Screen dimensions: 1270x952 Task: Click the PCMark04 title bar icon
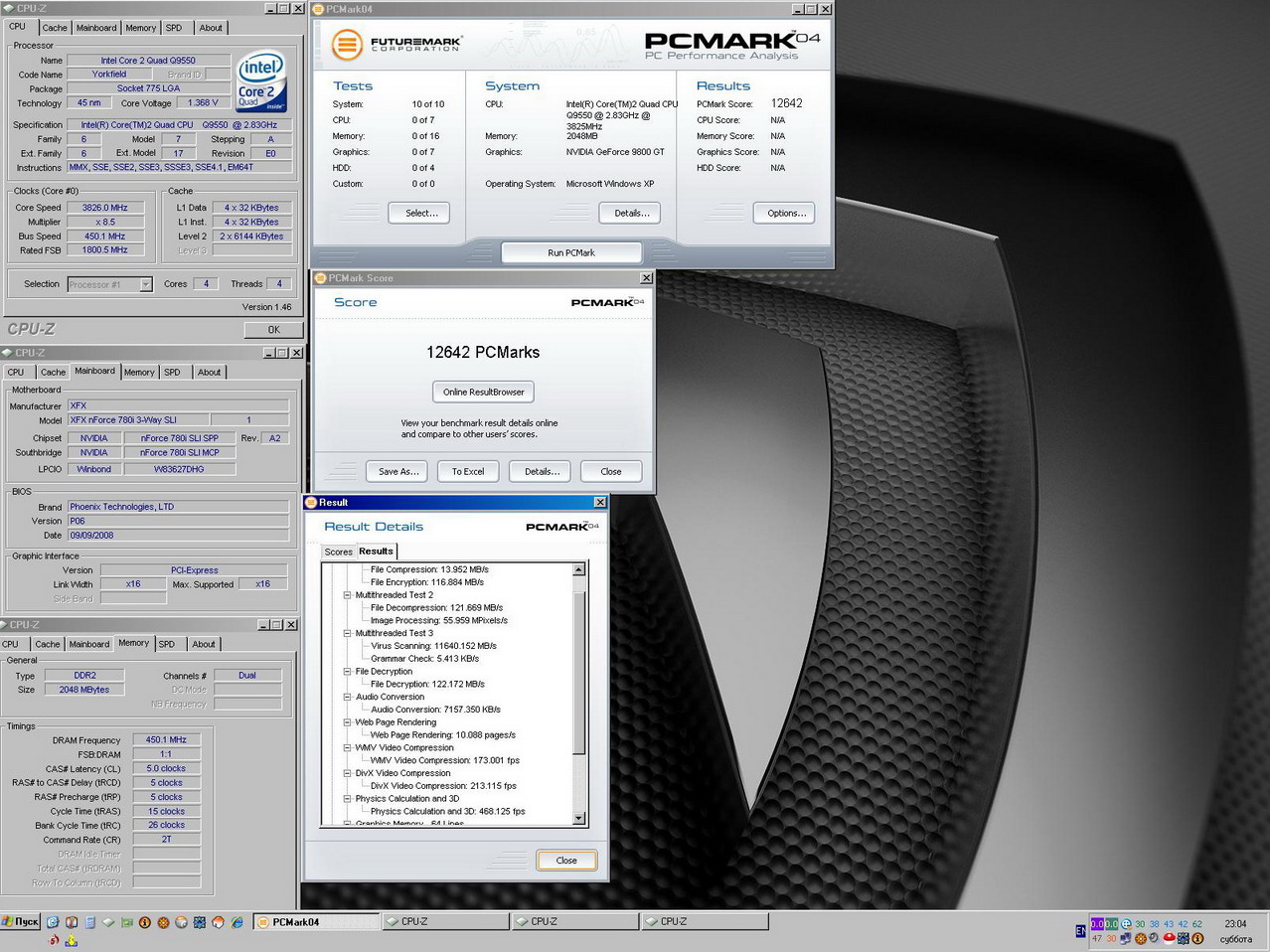pyautogui.click(x=318, y=9)
